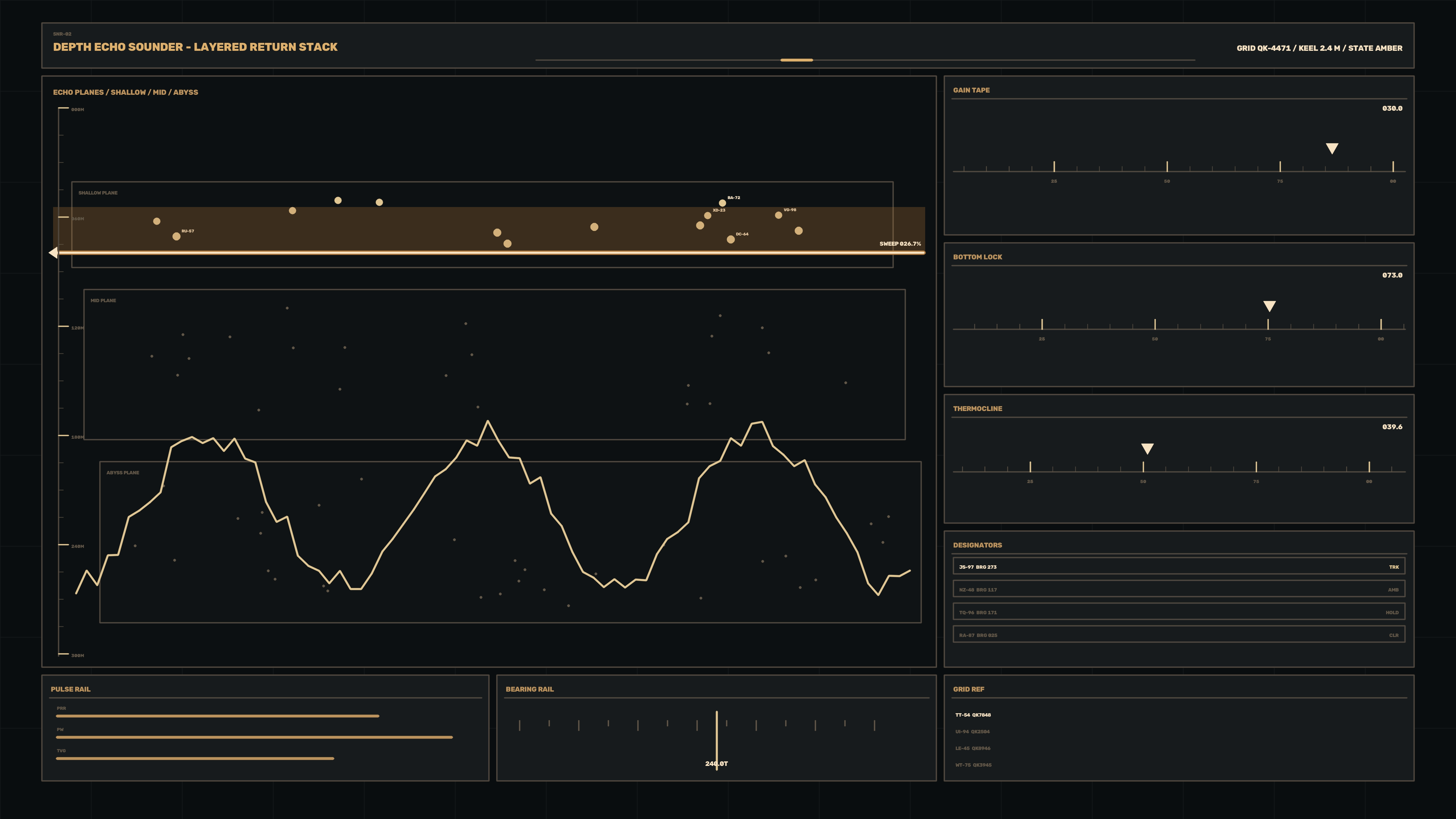The height and width of the screenshot is (819, 1456).
Task: Click the sweep line's left arrowhead marker
Action: point(53,253)
